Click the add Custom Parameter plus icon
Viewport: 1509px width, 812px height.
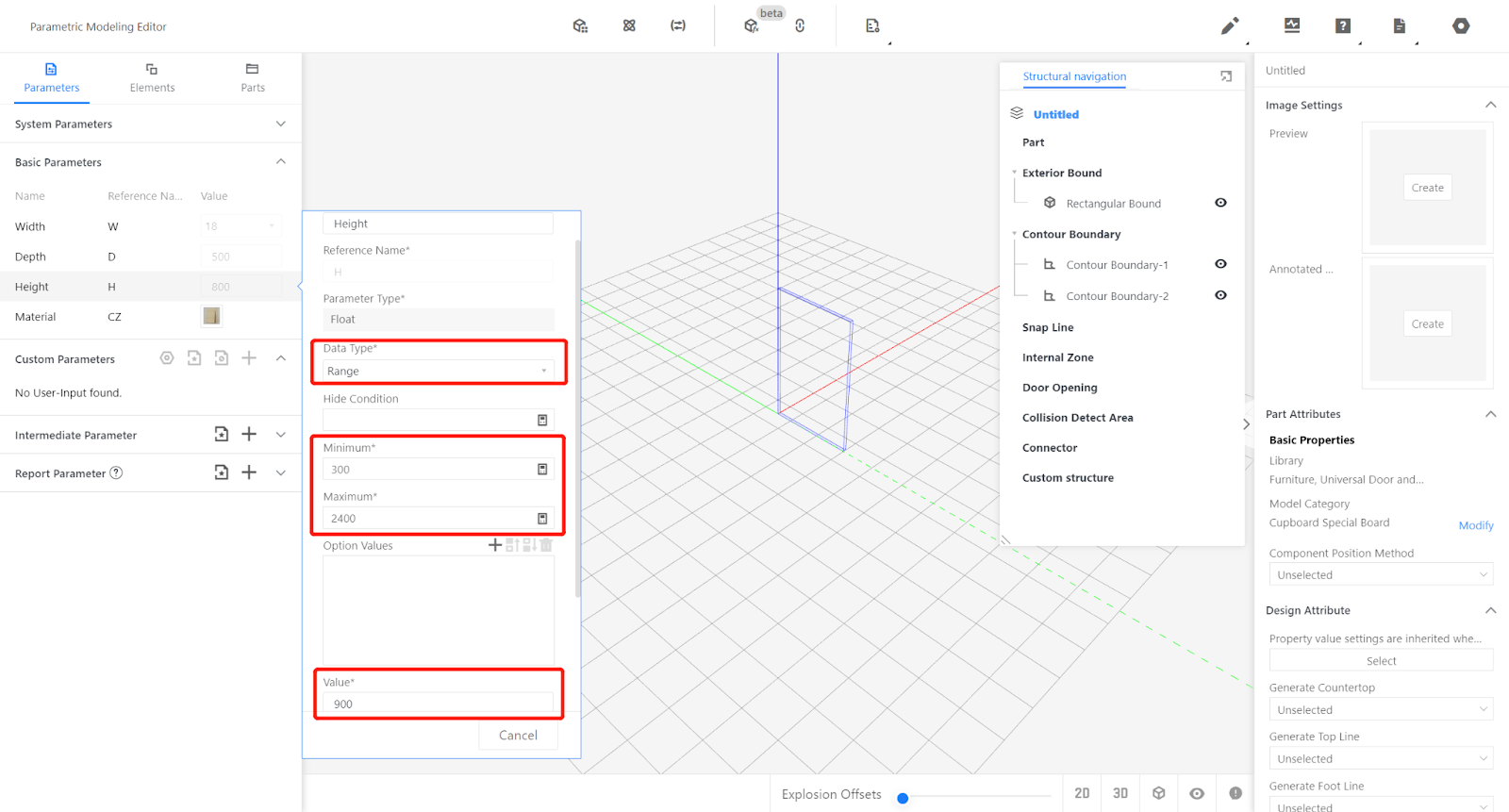(249, 358)
